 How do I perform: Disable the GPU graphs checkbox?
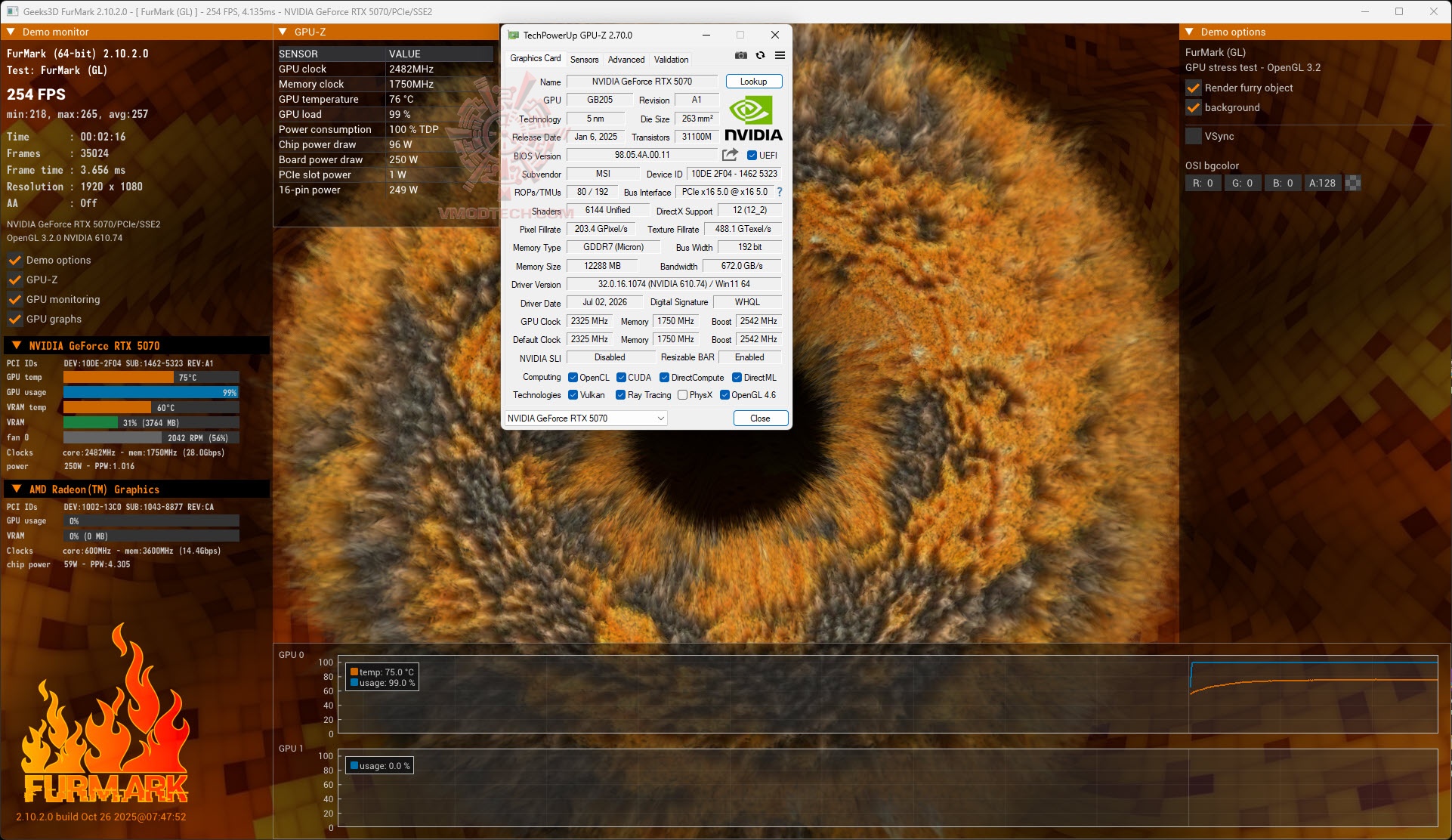coord(14,319)
